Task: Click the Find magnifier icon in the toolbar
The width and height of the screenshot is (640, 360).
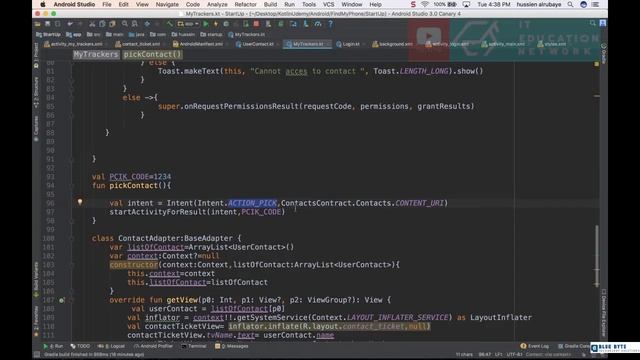Action: point(125,24)
